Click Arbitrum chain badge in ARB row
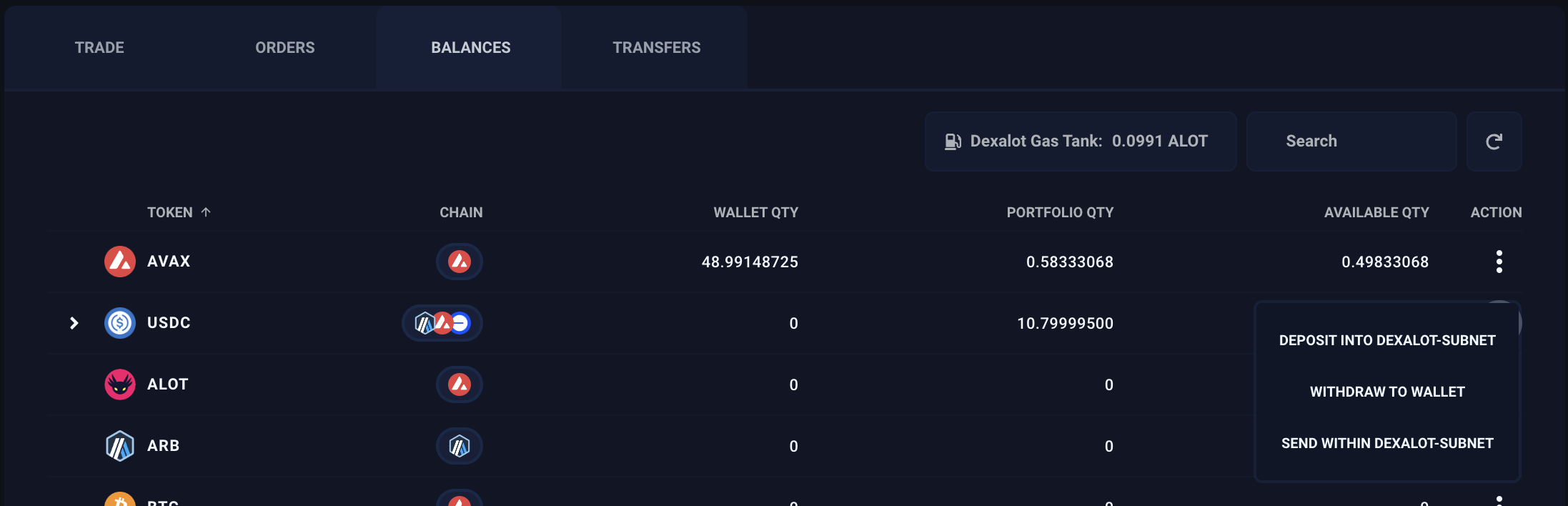The width and height of the screenshot is (1568, 506). [460, 446]
